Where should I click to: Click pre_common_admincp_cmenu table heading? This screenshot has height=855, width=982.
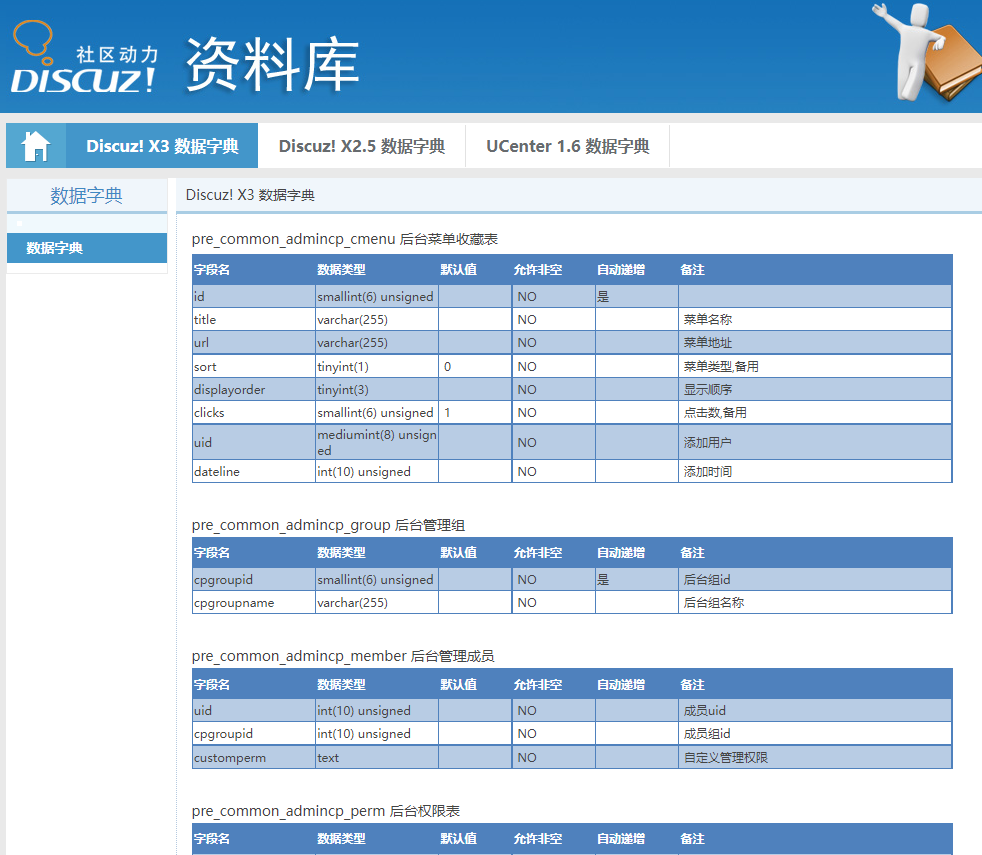point(344,239)
